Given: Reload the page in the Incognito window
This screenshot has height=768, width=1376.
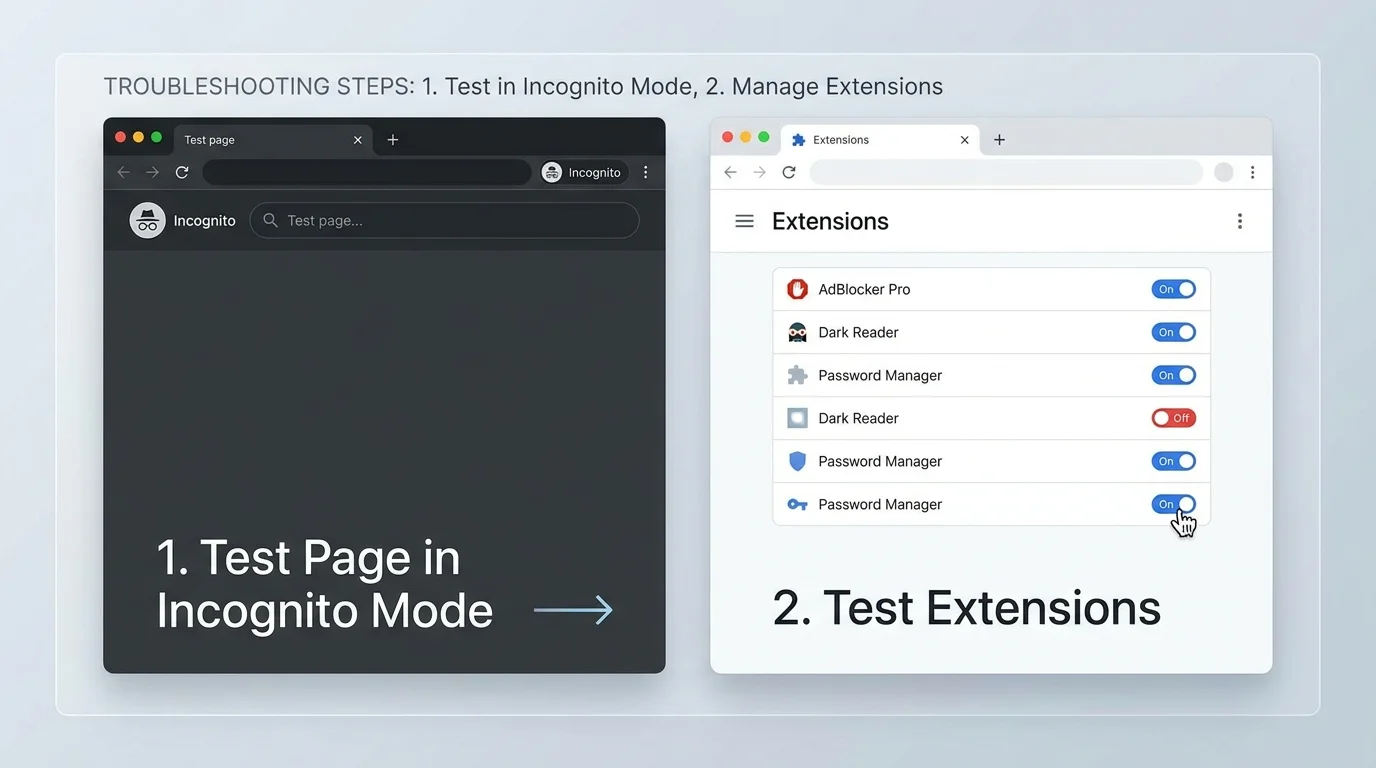Looking at the screenshot, I should (182, 172).
